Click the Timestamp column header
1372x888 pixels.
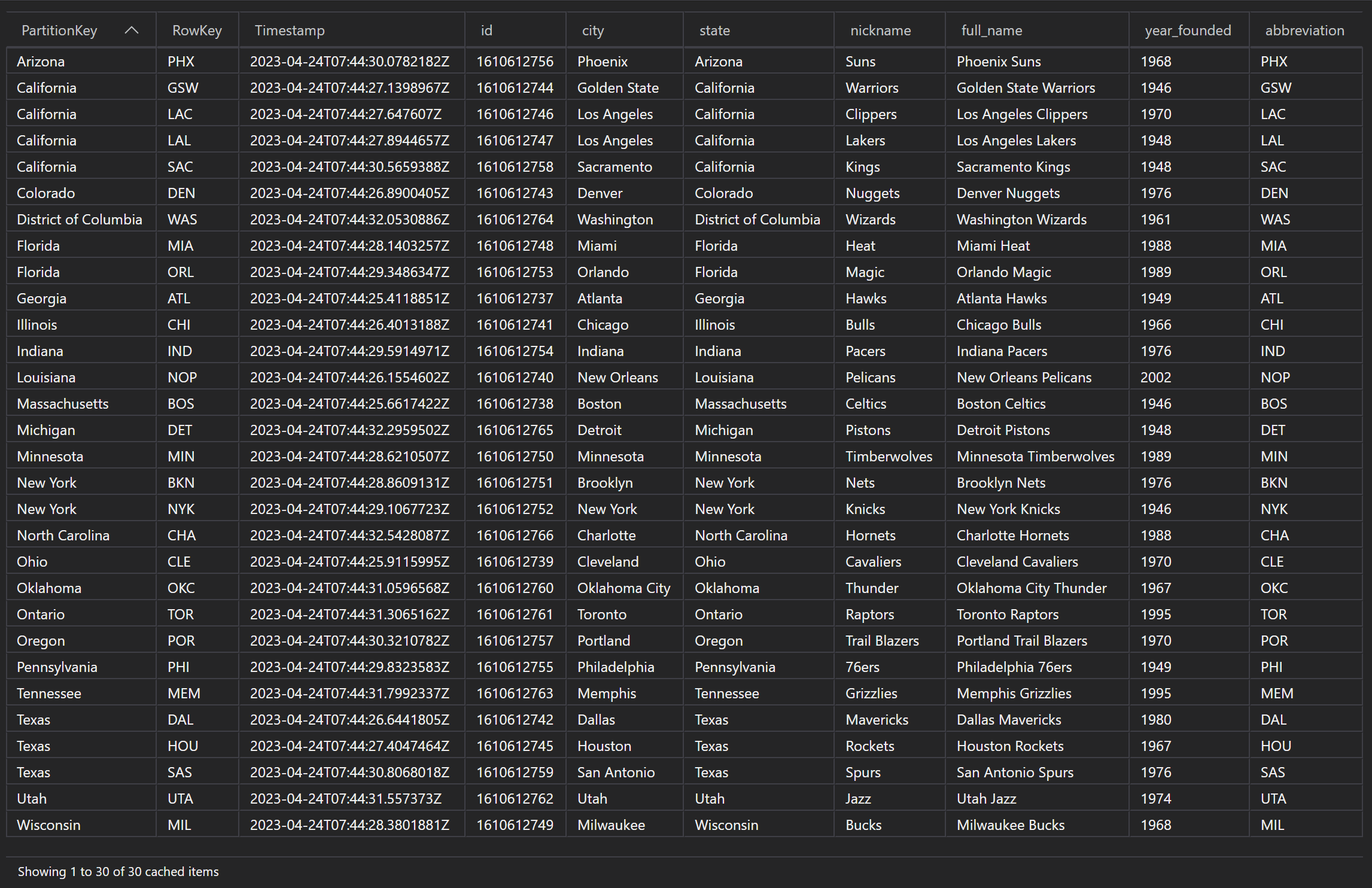click(290, 31)
